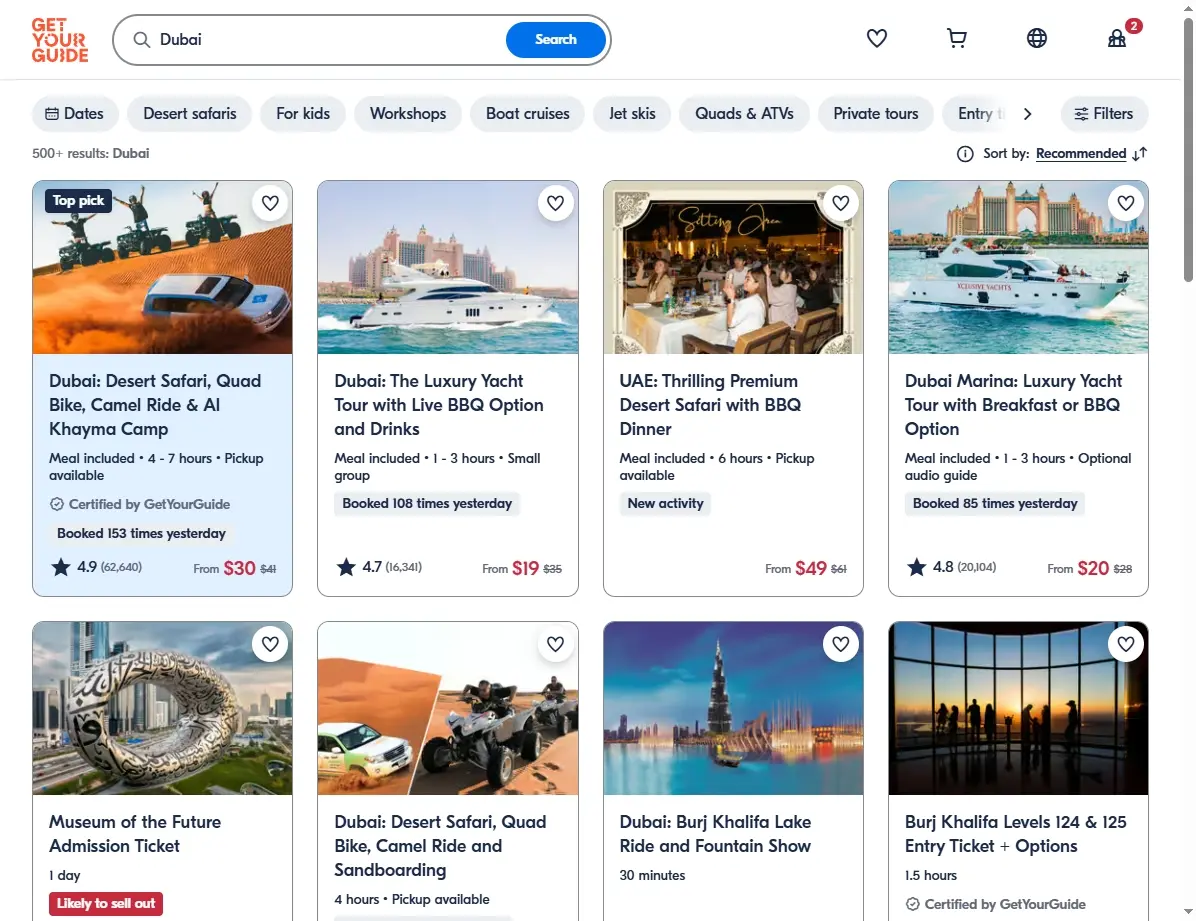Open the quad bike desert Top pick photo
The height and width of the screenshot is (921, 1196).
pyautogui.click(x=162, y=267)
